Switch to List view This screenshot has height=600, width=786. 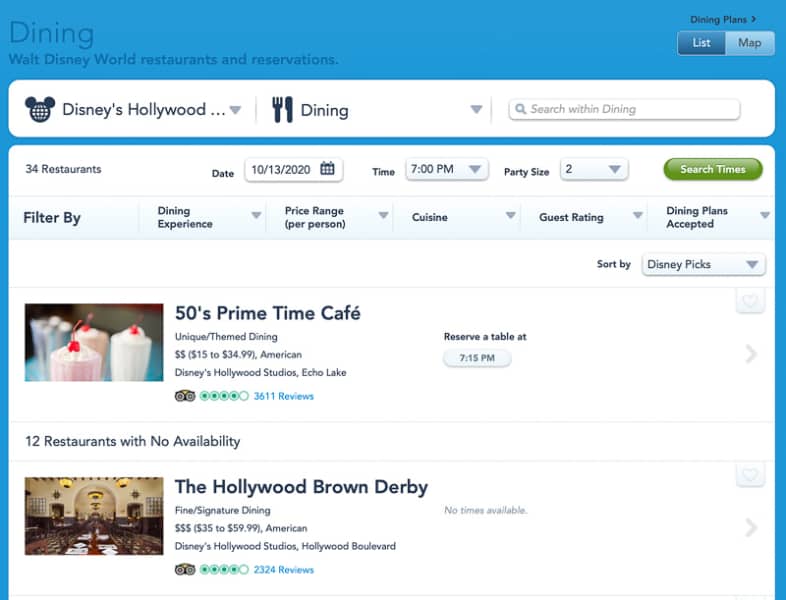pos(701,43)
